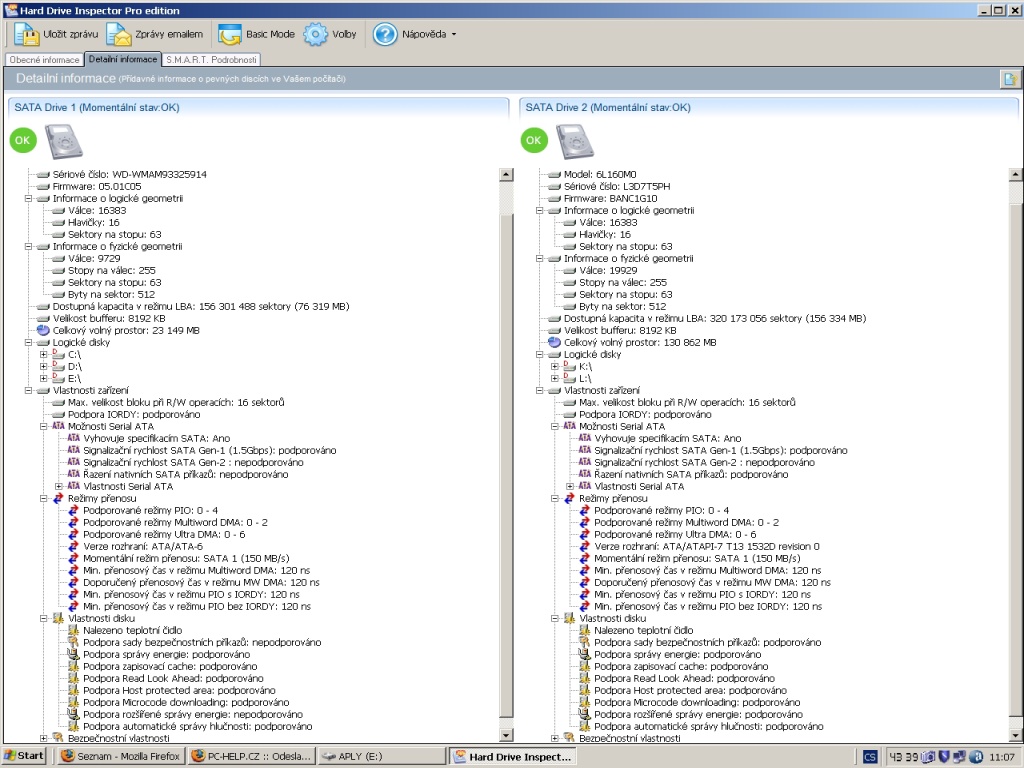Collapse Informace o logické geometrii in Drive 1
Viewport: 1024px width, 768px height.
tap(28, 198)
